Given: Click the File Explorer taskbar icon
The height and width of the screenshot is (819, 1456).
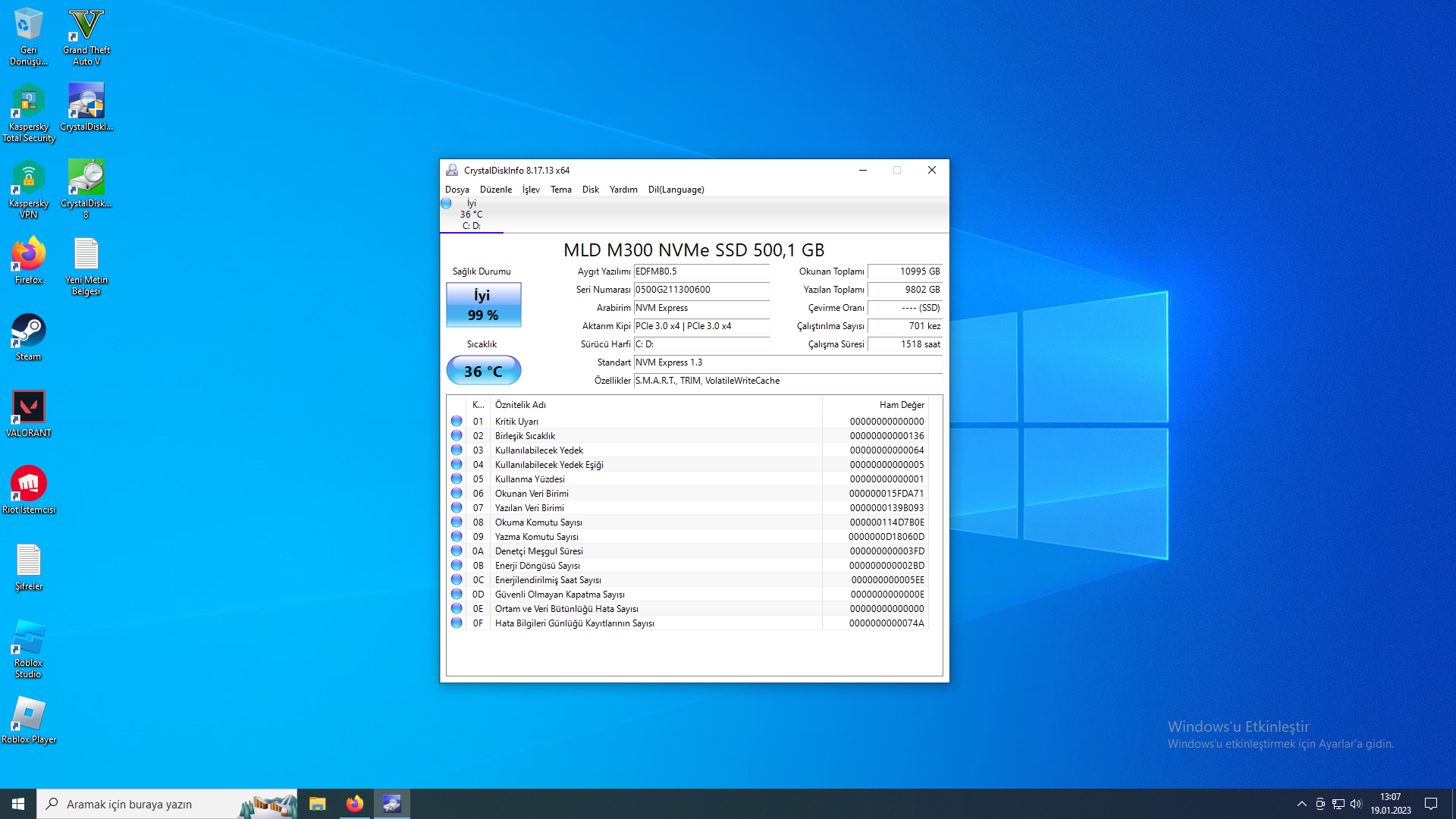Looking at the screenshot, I should point(317,804).
